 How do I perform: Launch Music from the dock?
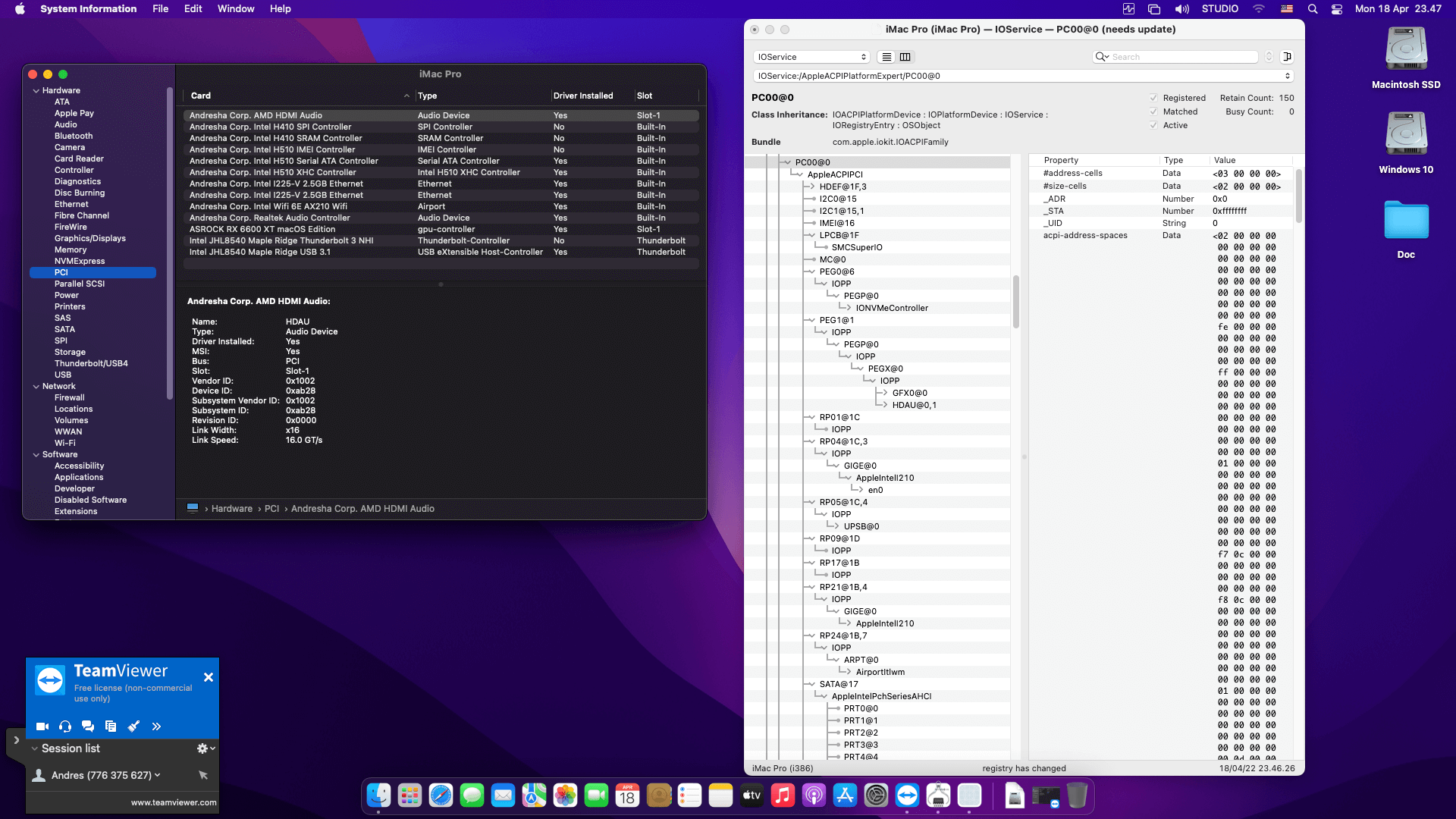[x=783, y=795]
